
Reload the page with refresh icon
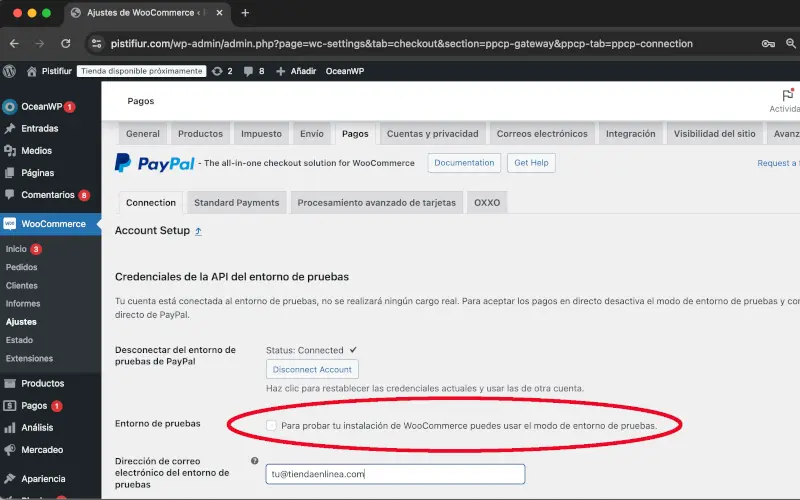click(66, 44)
